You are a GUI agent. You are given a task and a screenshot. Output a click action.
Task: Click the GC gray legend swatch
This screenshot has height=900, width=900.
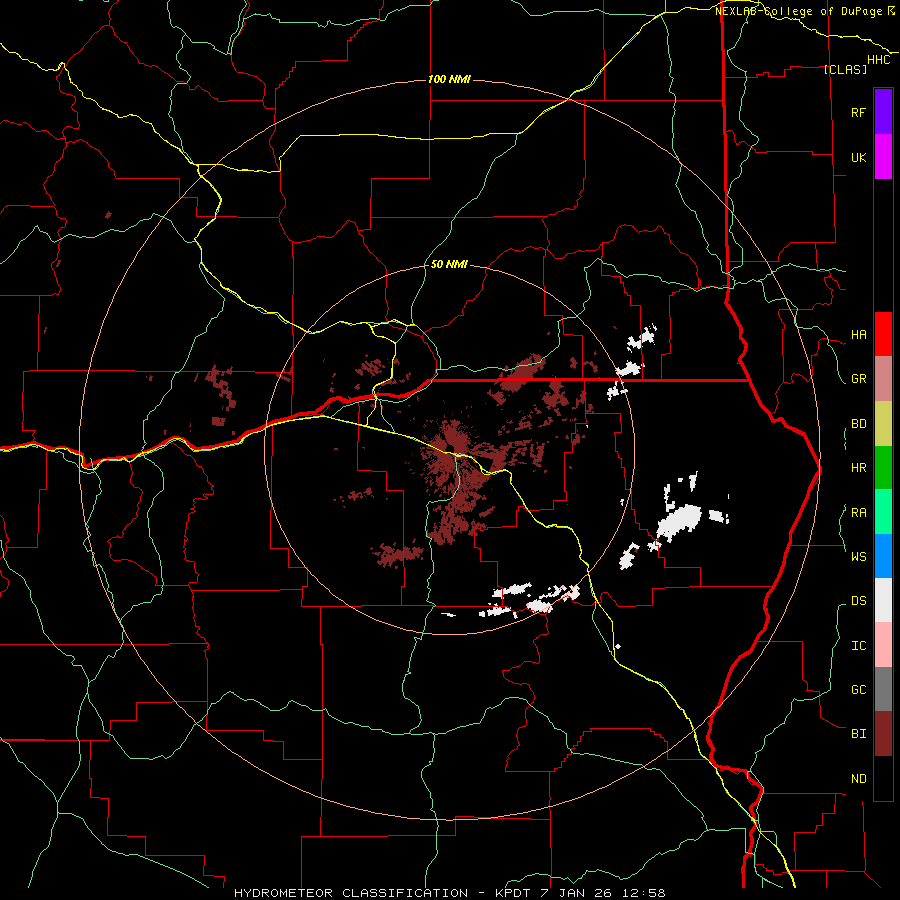point(883,689)
